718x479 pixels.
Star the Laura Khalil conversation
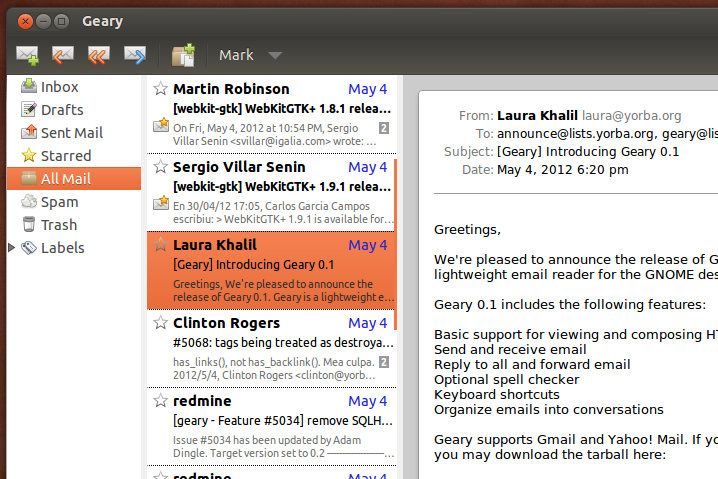160,244
